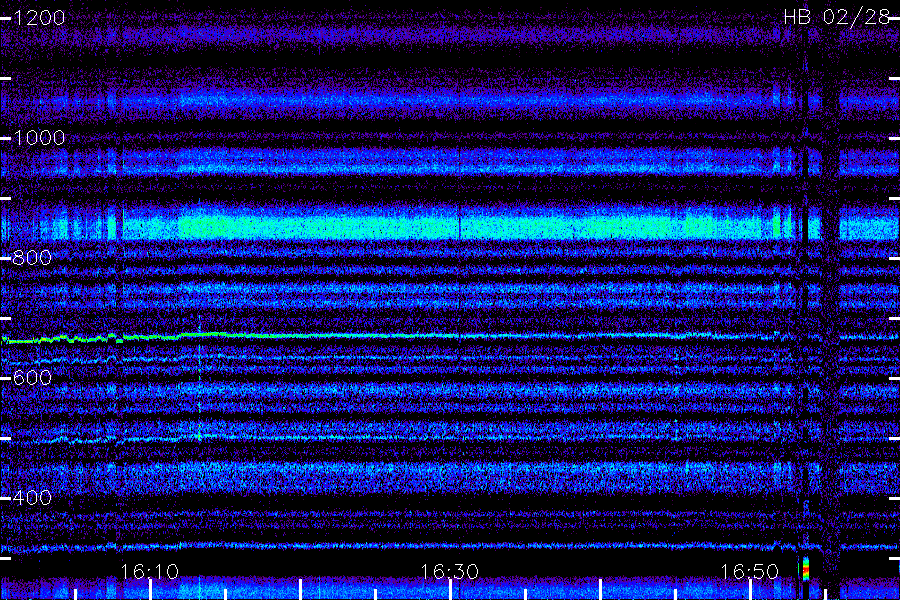The height and width of the screenshot is (600, 900).
Task: Click the 16:50 time label
Action: (749, 572)
